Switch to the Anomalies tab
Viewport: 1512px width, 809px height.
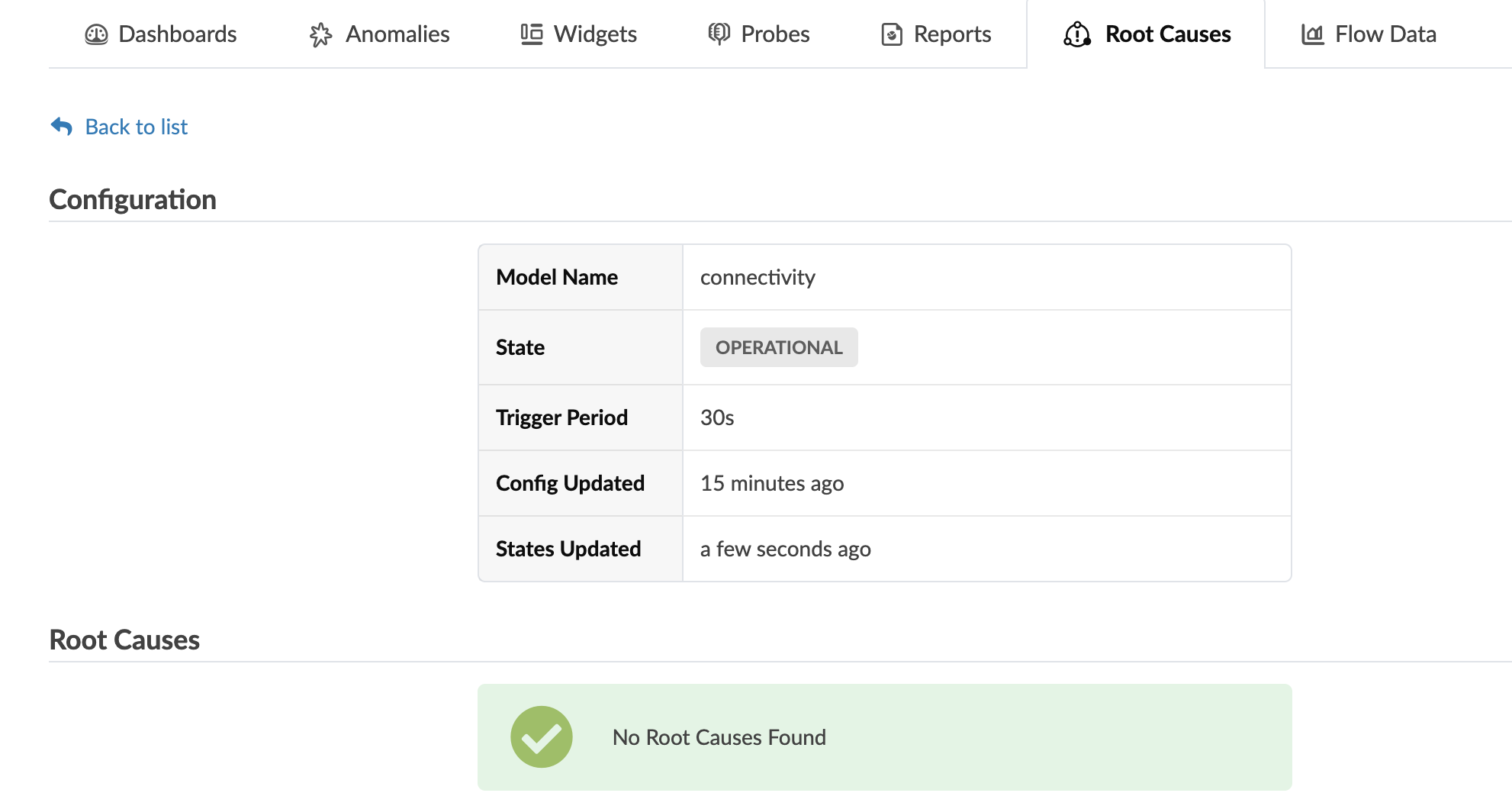(397, 34)
